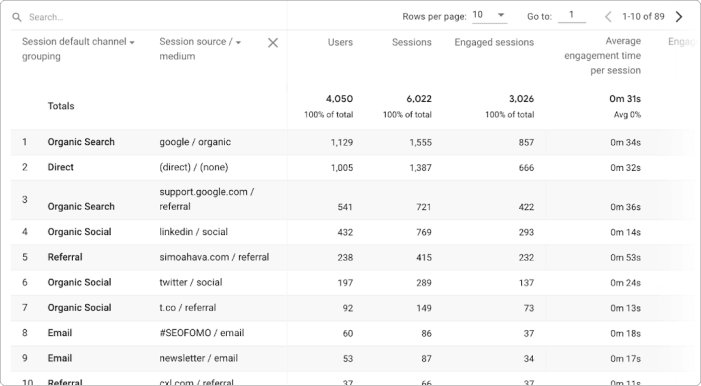Click (direct) / (none) source cell
Viewport: 701px width, 386px height.
pyautogui.click(x=194, y=167)
